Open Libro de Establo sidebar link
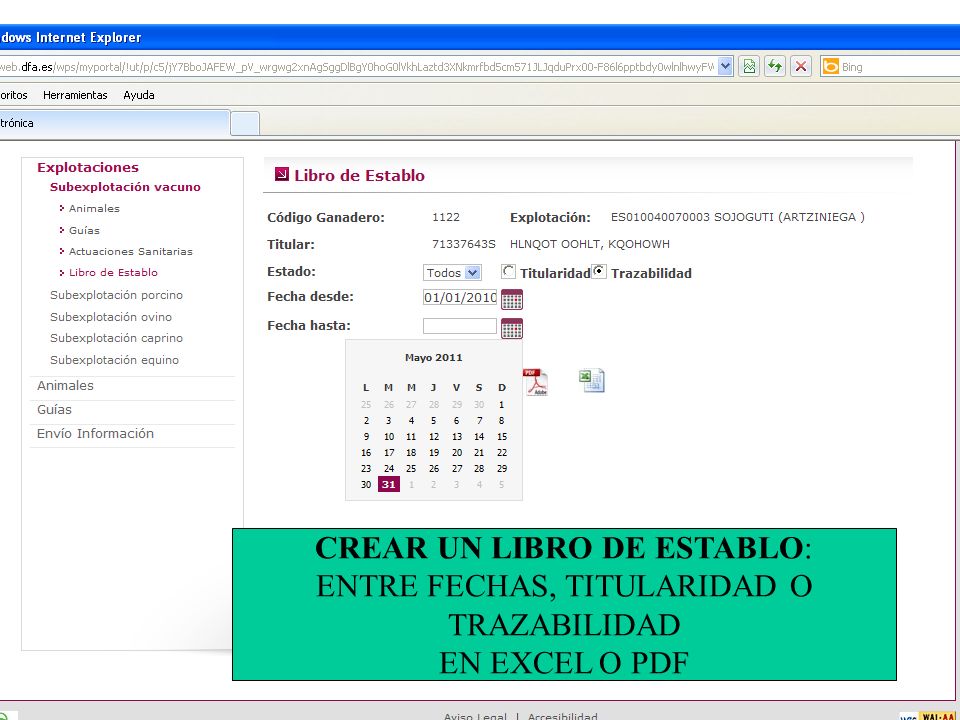 [x=113, y=272]
